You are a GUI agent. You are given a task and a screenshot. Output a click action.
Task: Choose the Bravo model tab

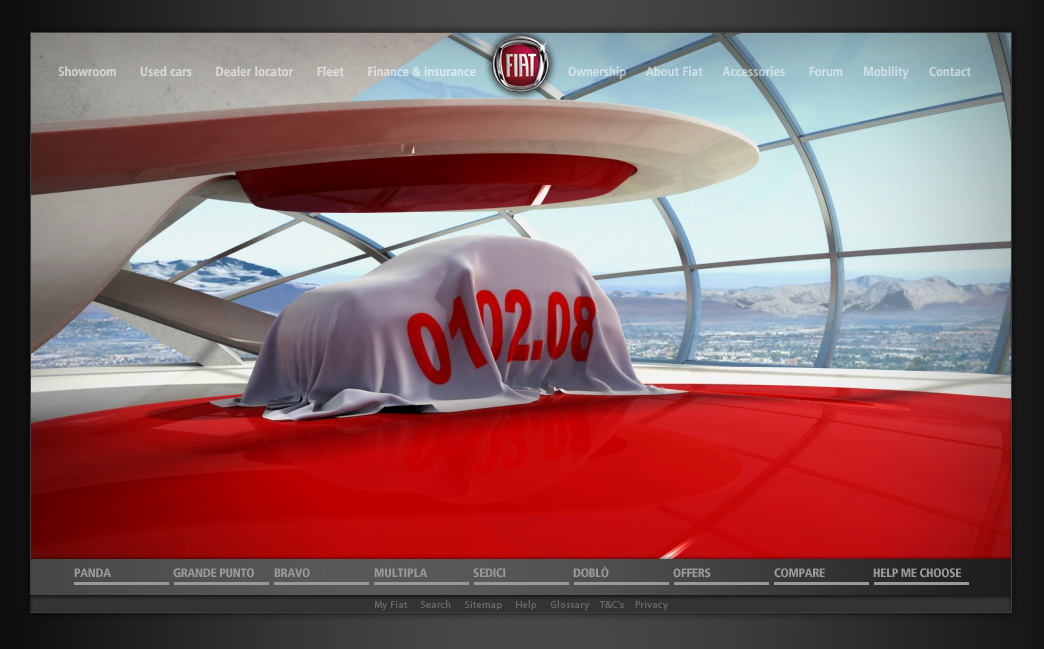coord(321,576)
